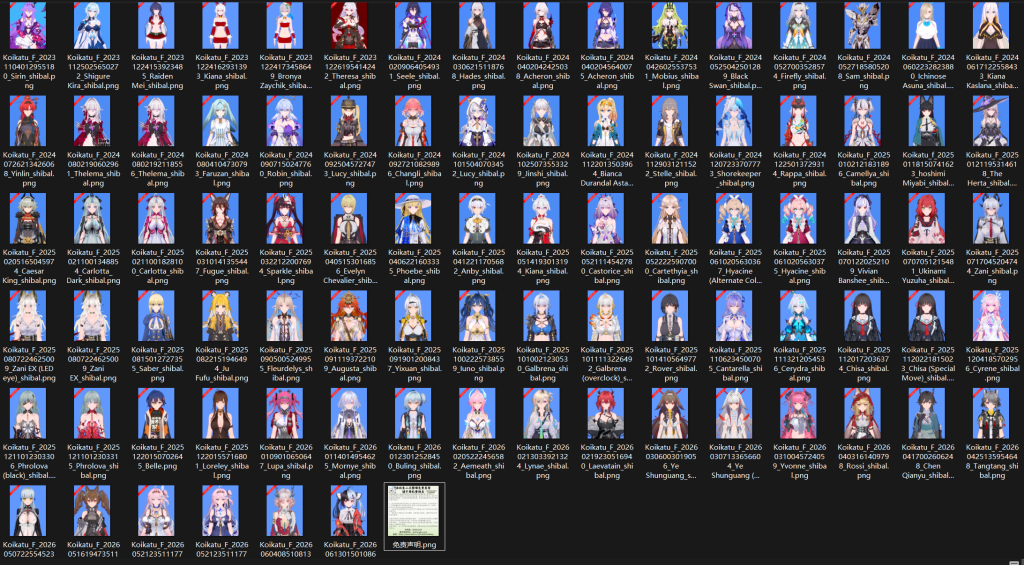Select the Saber_shibal.png file icon
Viewport: 1024px width, 565px height.
click(x=157, y=315)
